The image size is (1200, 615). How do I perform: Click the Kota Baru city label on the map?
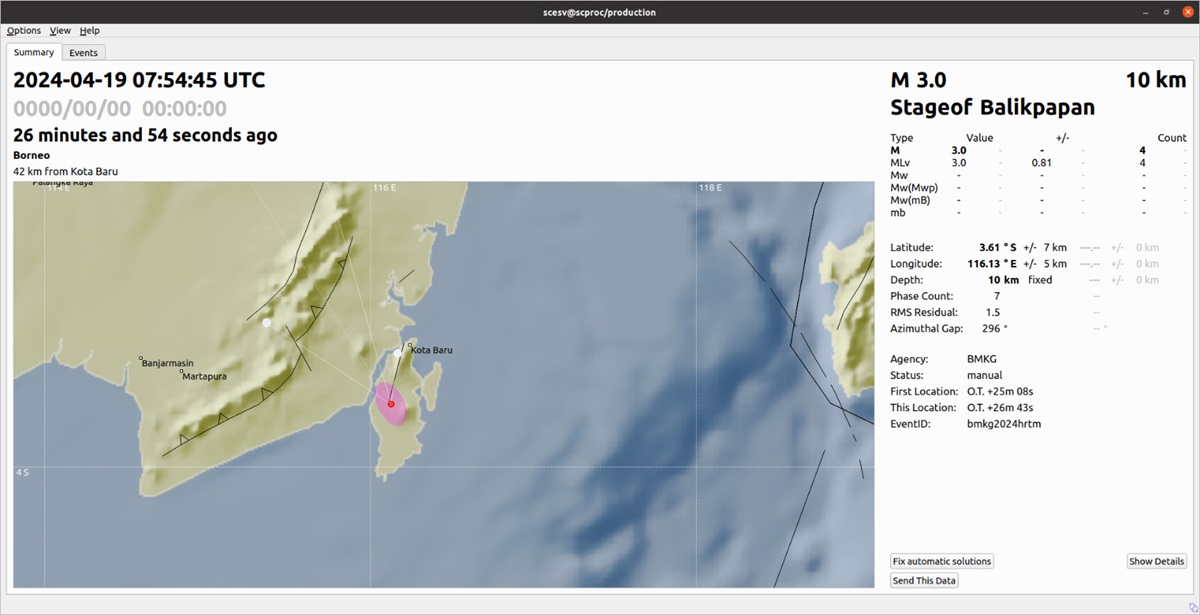[432, 350]
